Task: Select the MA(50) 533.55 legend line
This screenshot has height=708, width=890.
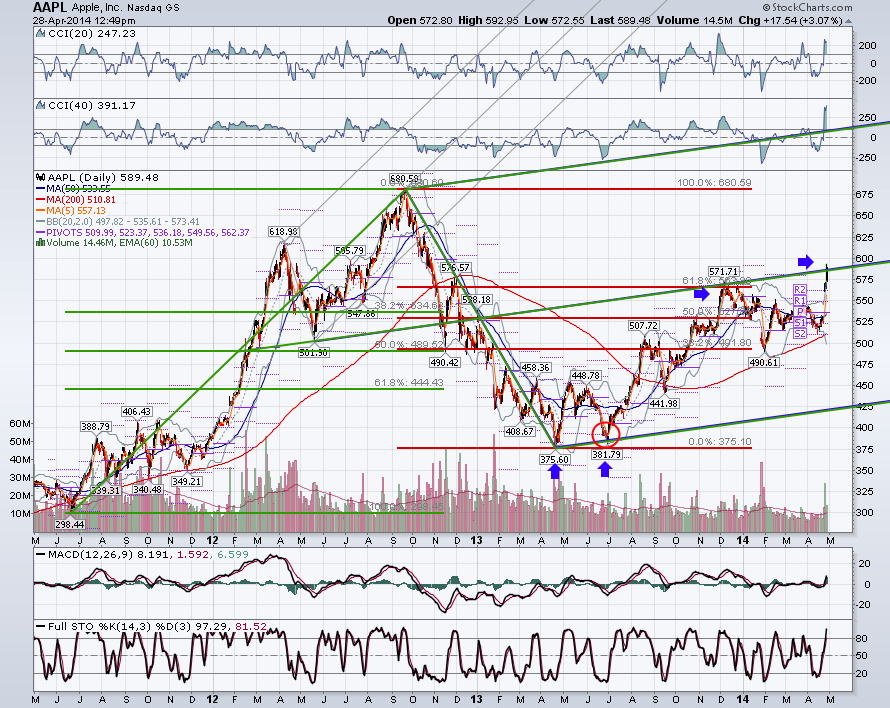Action: click(x=73, y=188)
